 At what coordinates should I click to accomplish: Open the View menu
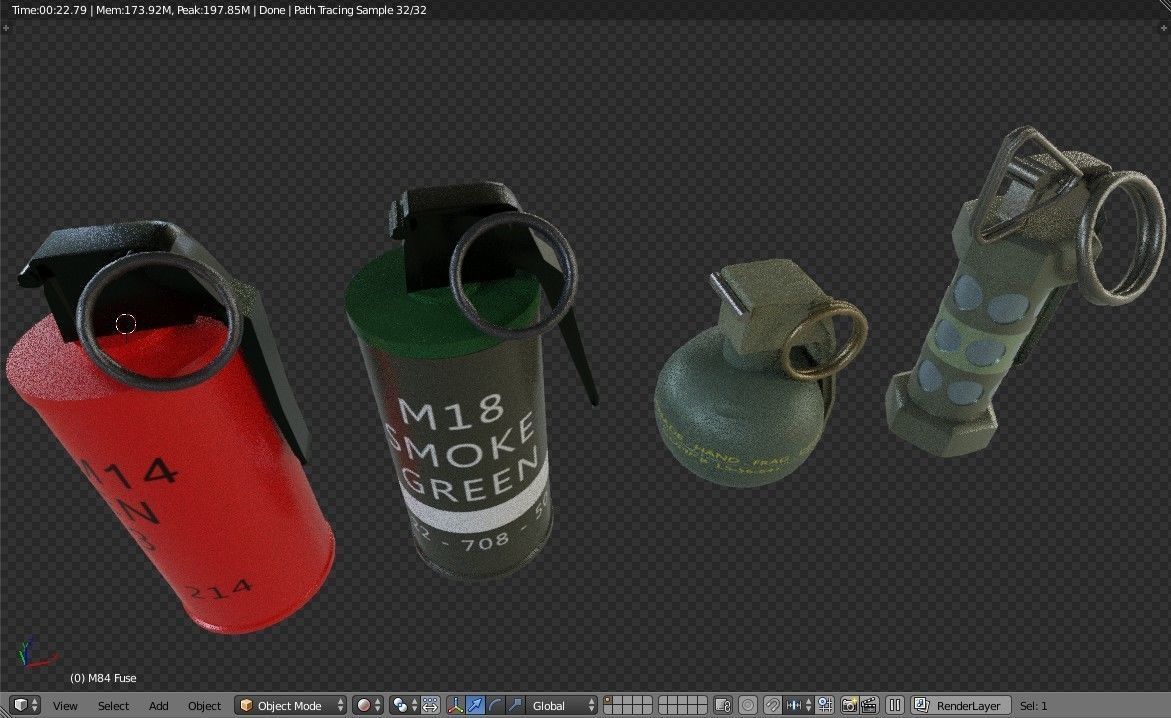pos(65,705)
